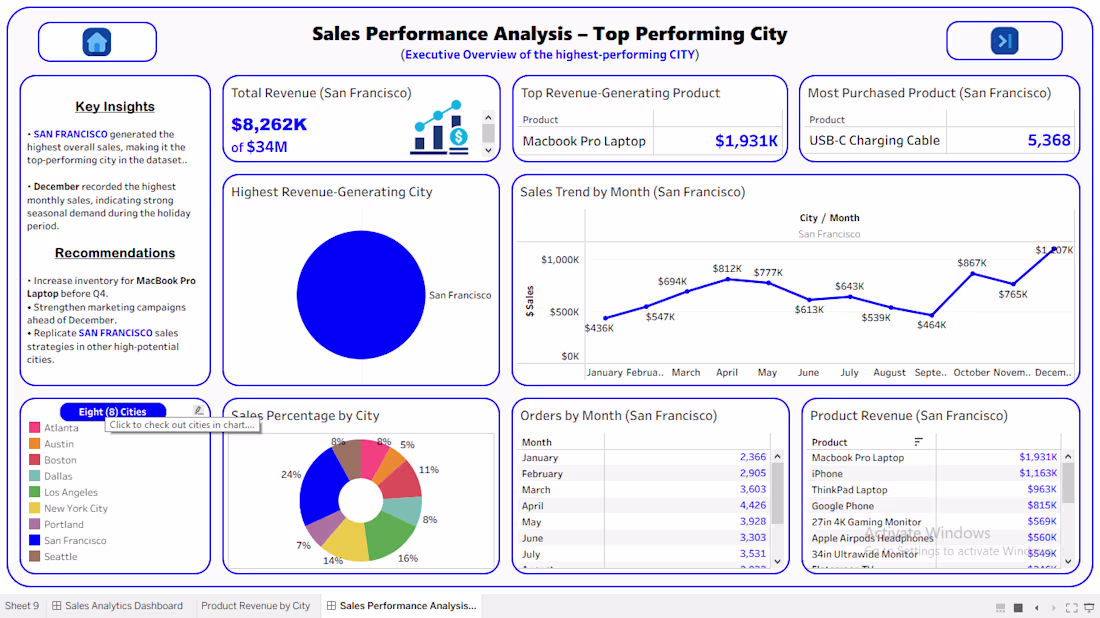
Task: Click down arrow of Orders by Month scrollbar
Action: point(777,560)
